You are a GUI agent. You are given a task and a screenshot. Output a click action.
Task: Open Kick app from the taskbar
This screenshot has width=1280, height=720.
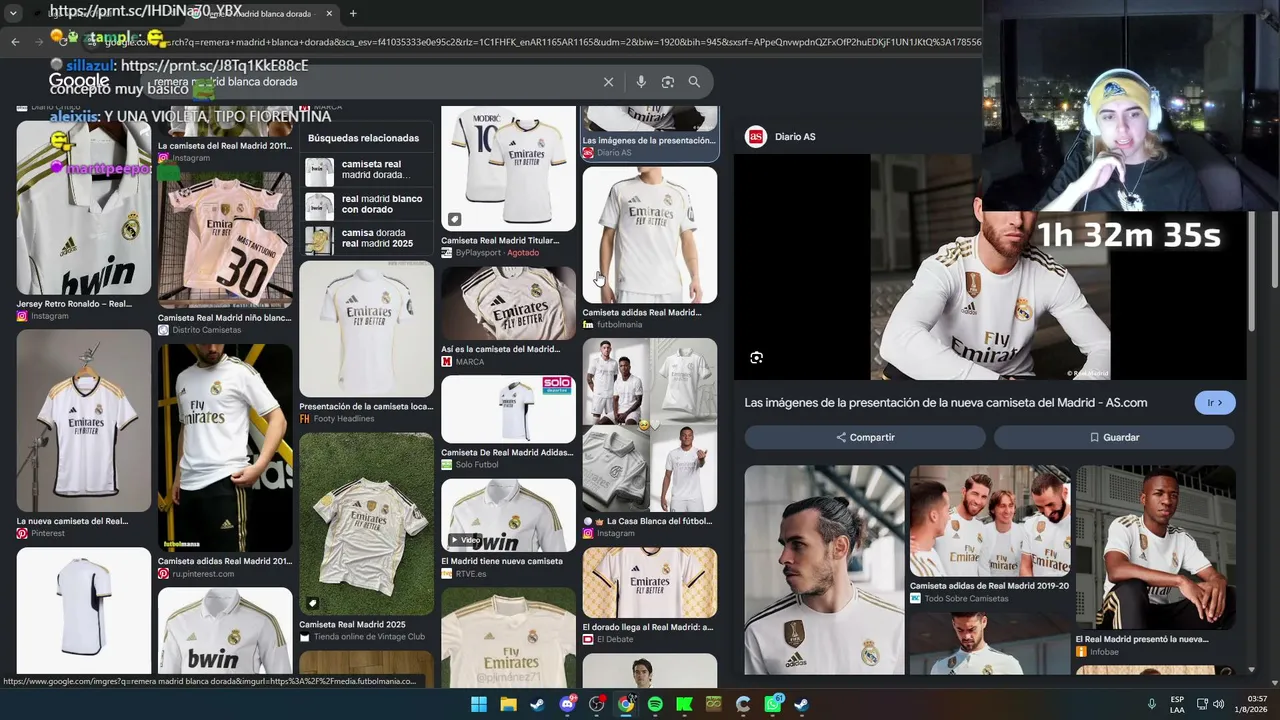pos(684,704)
